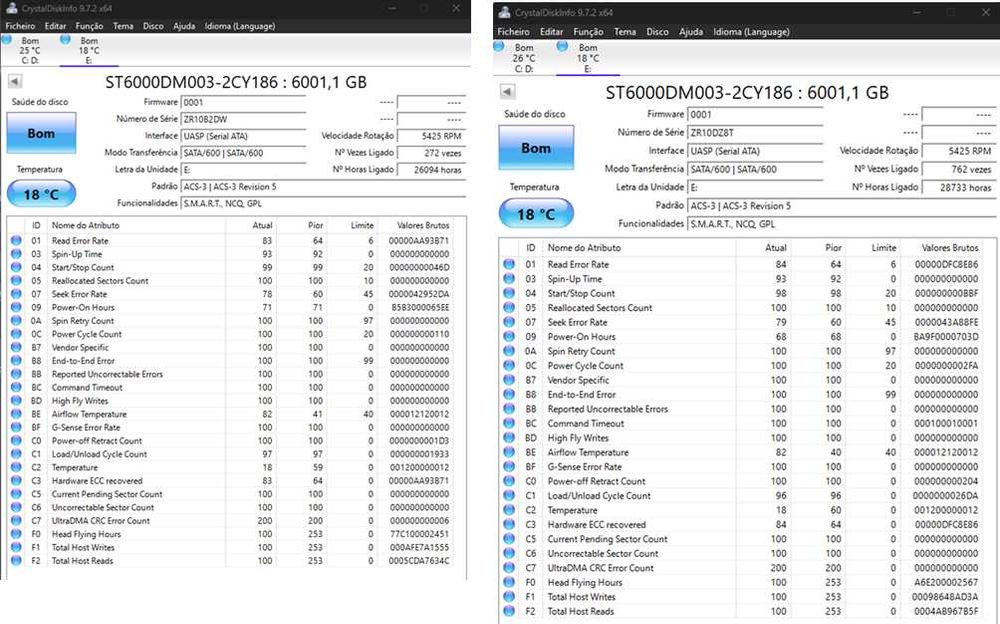Click Nº Vezes Ligado value 762 vezes
This screenshot has height=624, width=1000.
tap(959, 169)
